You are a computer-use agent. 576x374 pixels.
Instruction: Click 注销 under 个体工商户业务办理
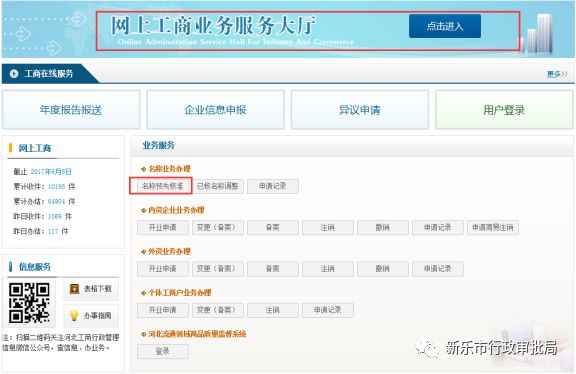pyautogui.click(x=273, y=310)
